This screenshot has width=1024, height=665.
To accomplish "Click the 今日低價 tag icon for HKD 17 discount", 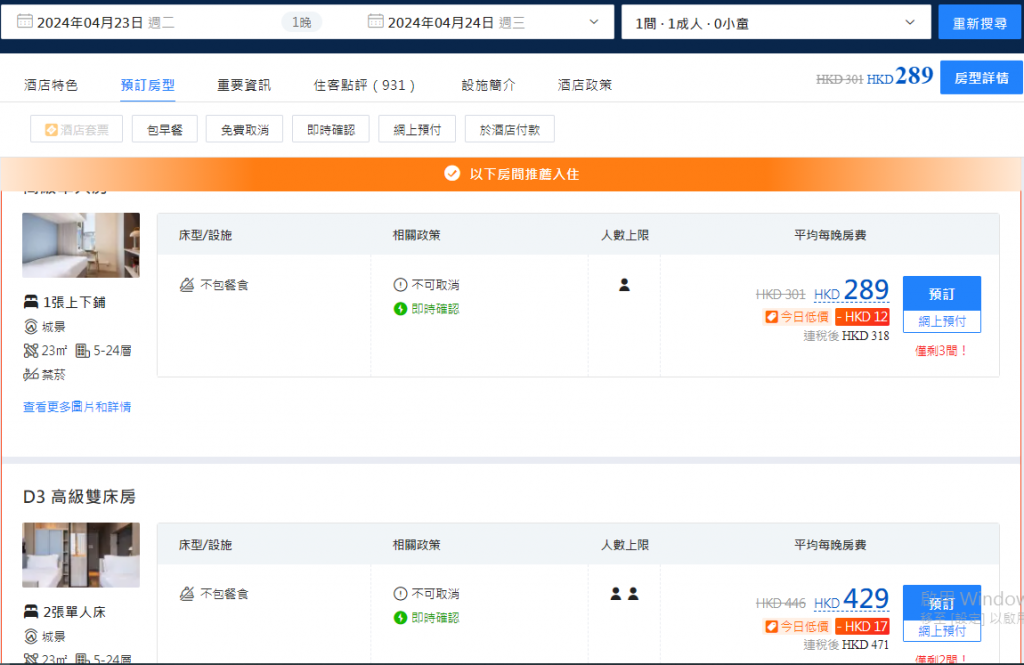I will (x=772, y=626).
